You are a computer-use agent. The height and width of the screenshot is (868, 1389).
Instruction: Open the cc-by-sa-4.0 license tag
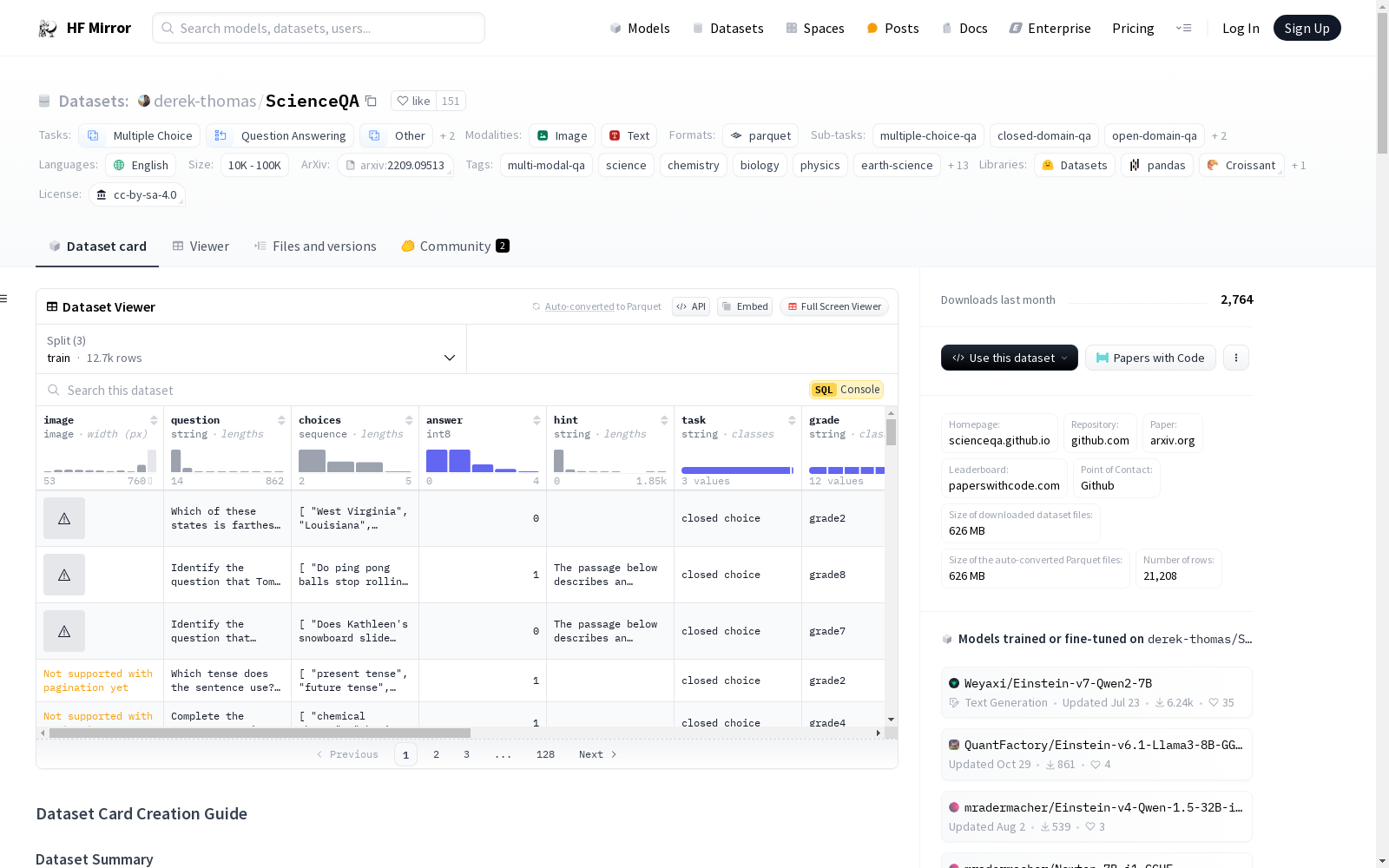point(137,194)
